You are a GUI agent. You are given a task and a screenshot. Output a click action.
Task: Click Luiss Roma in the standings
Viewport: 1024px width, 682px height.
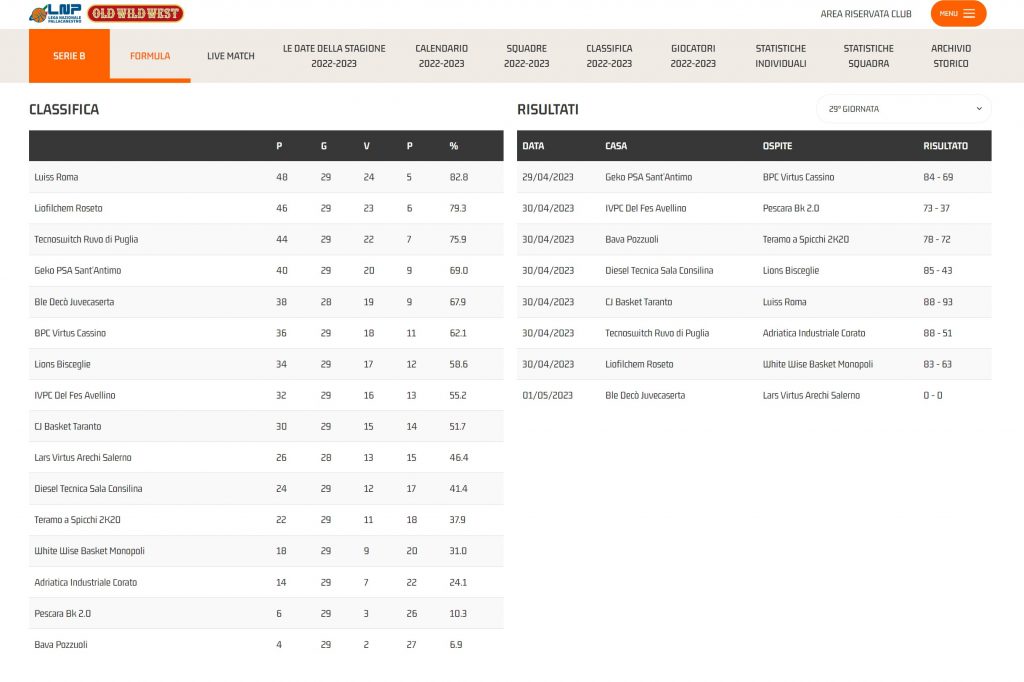[56, 177]
